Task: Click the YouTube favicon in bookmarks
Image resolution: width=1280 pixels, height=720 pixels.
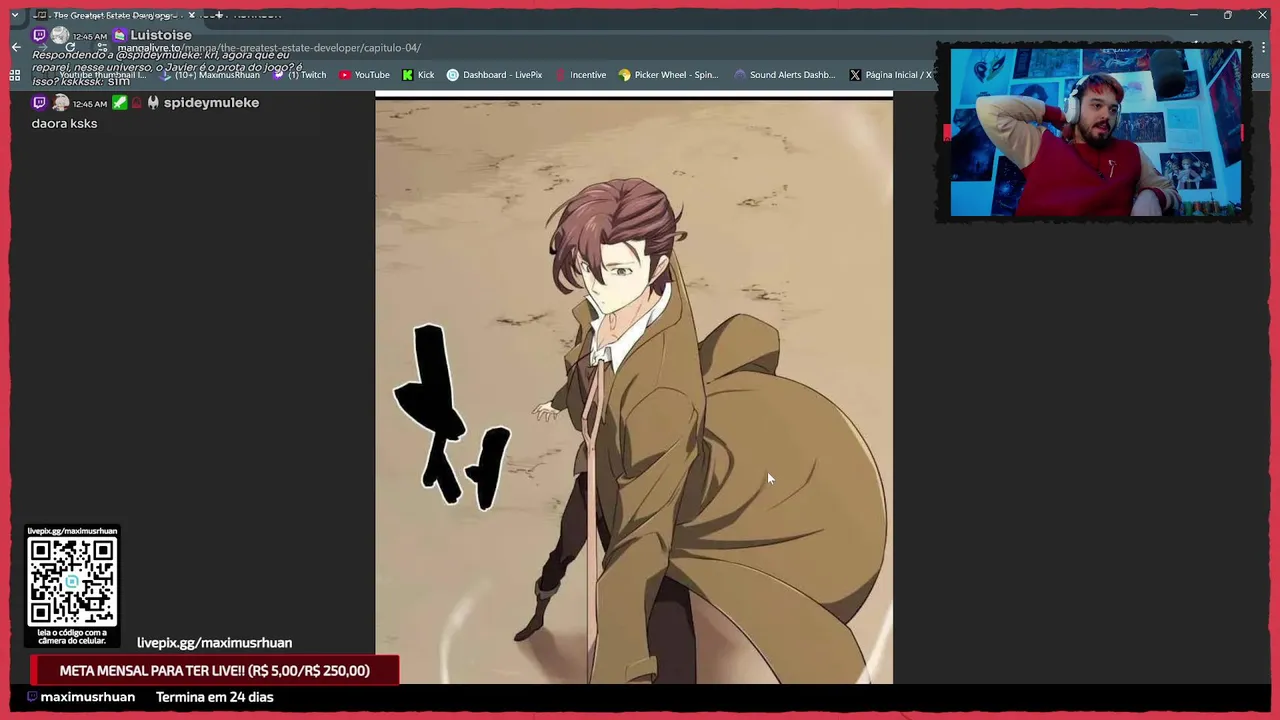Action: pos(345,75)
